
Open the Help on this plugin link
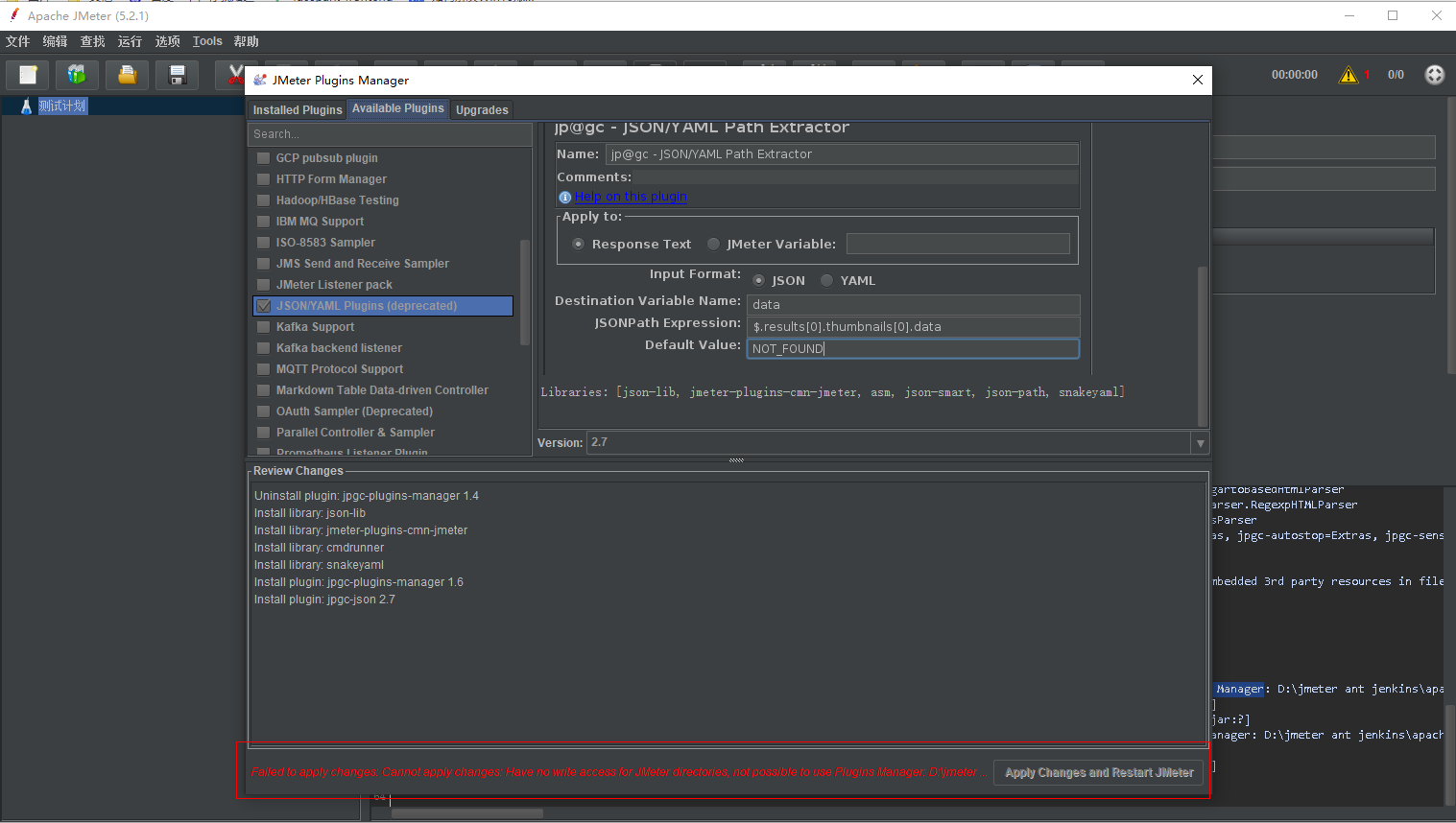631,196
